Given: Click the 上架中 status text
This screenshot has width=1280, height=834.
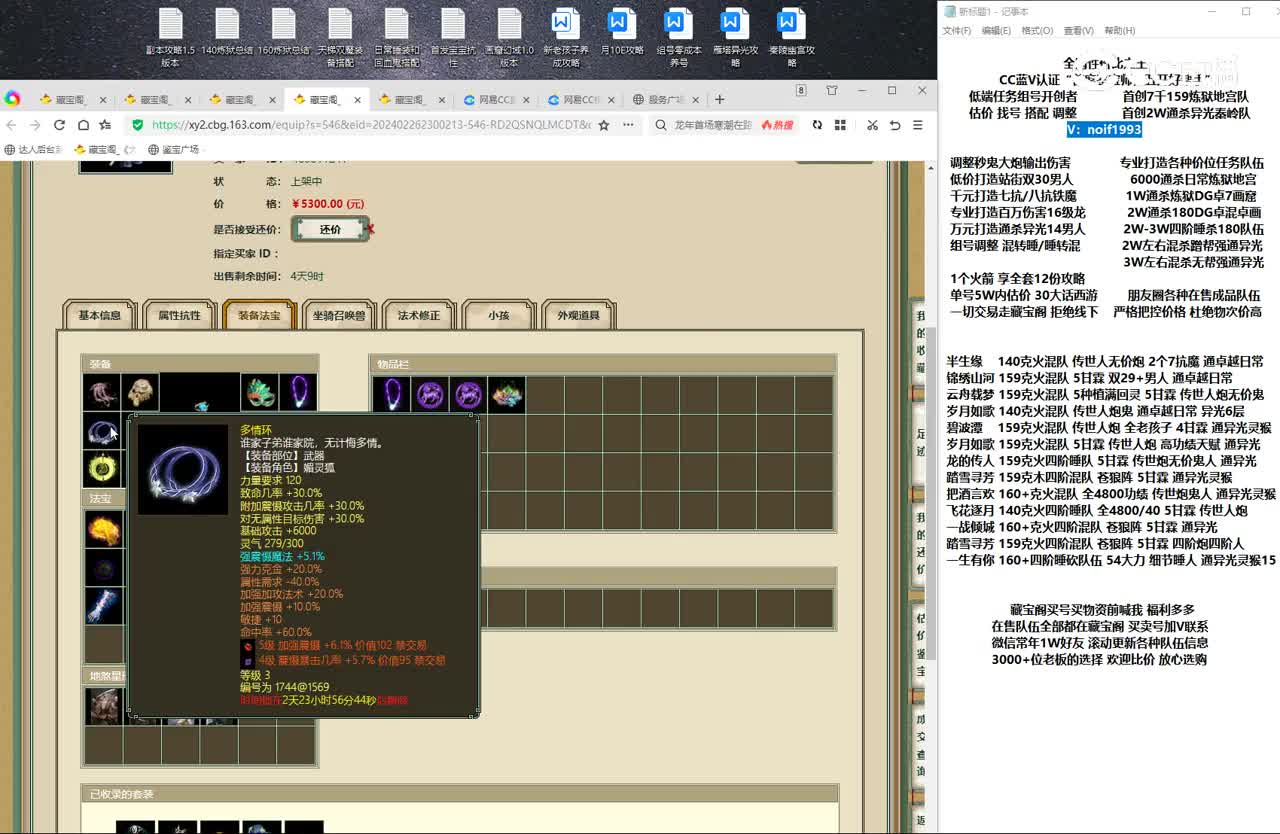Looking at the screenshot, I should click(307, 181).
